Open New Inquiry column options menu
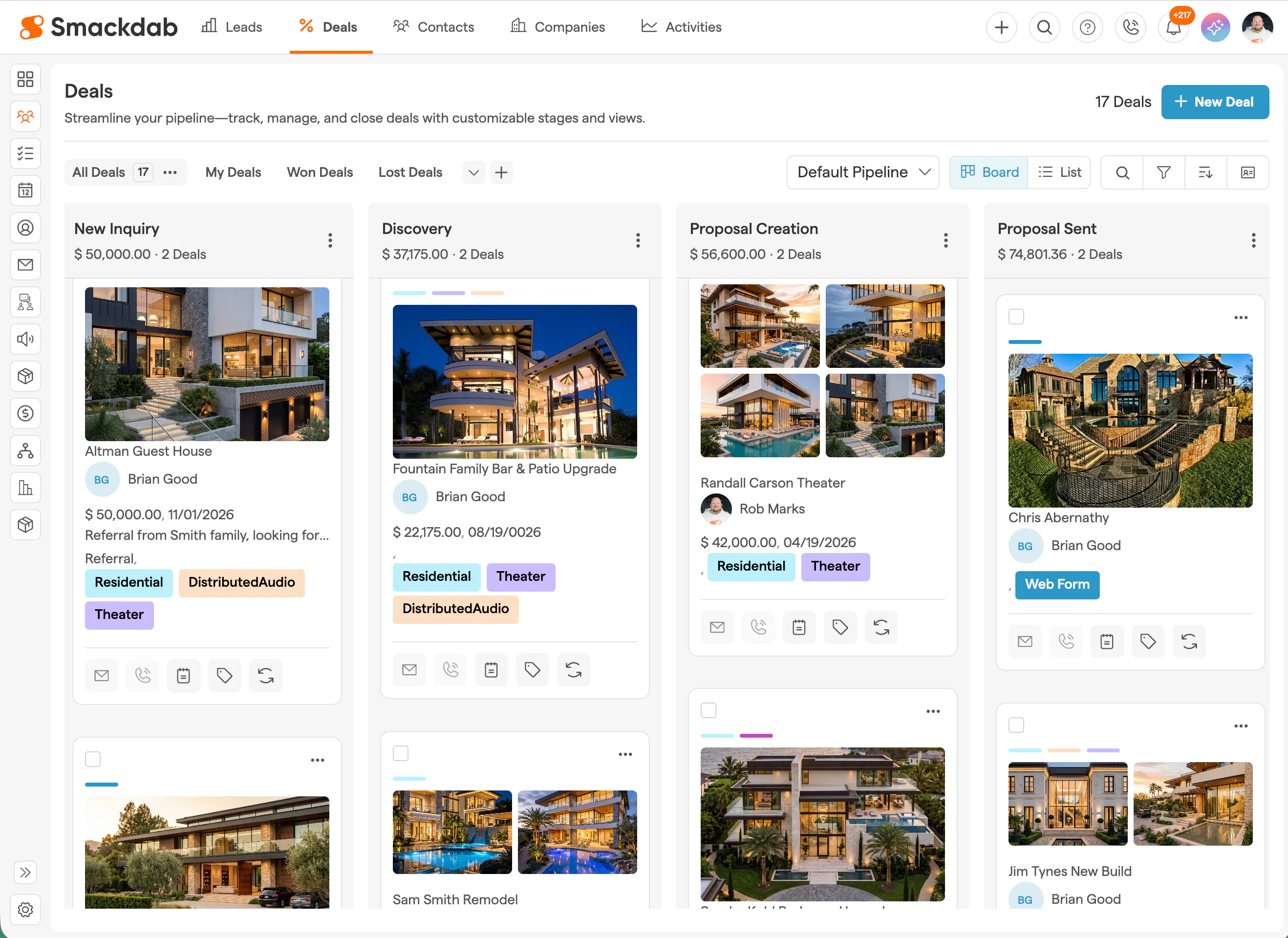 tap(330, 241)
